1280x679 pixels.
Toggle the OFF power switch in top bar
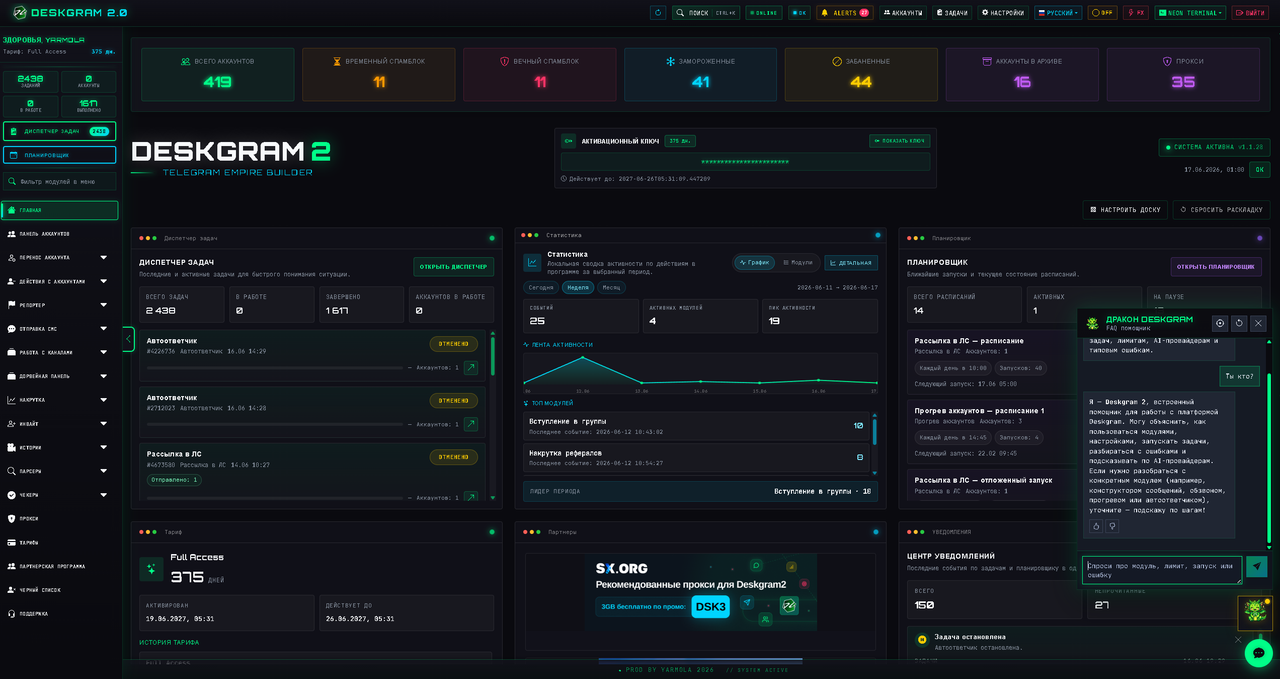pos(1103,13)
